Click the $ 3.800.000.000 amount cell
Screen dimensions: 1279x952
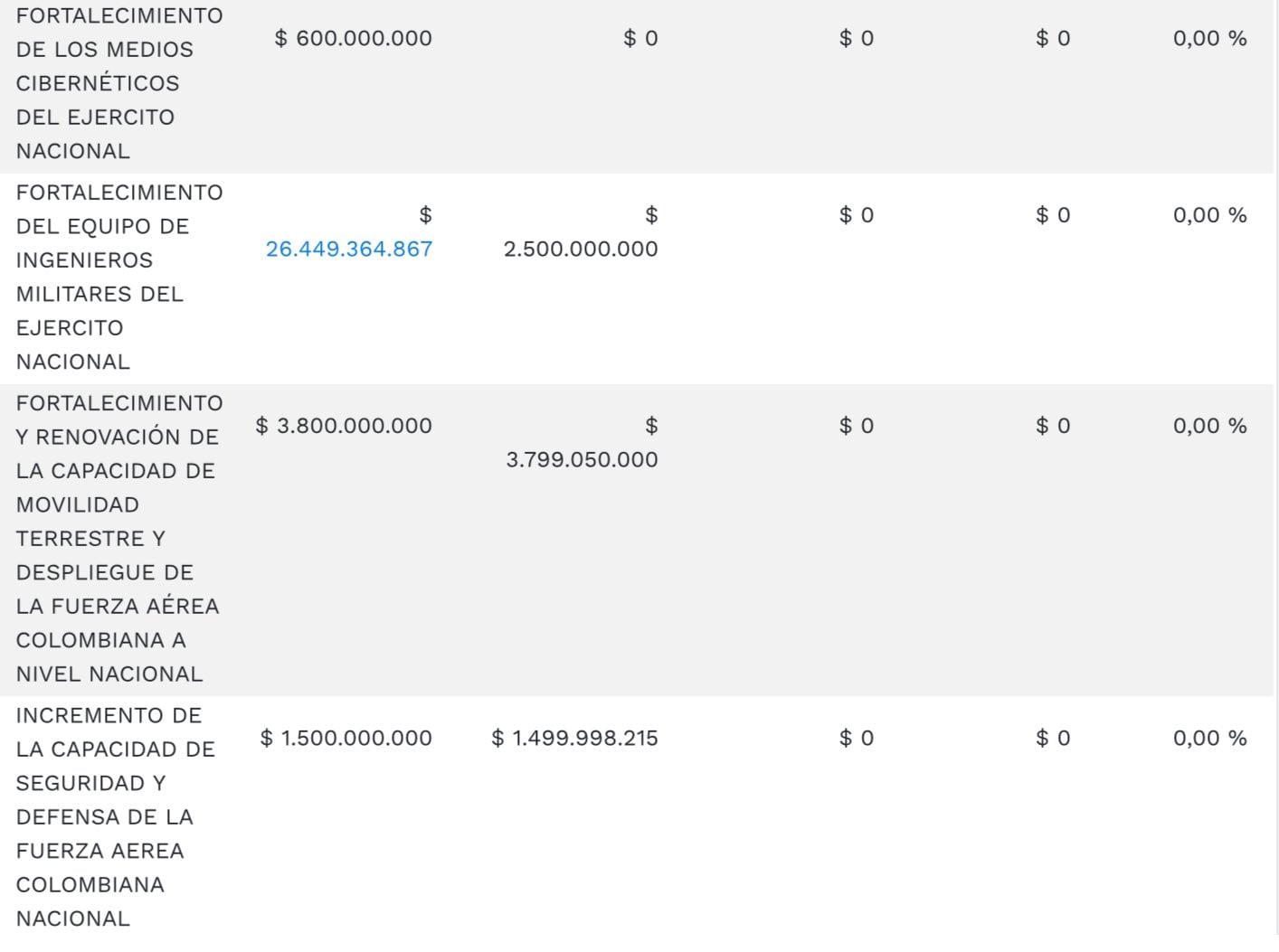344,426
